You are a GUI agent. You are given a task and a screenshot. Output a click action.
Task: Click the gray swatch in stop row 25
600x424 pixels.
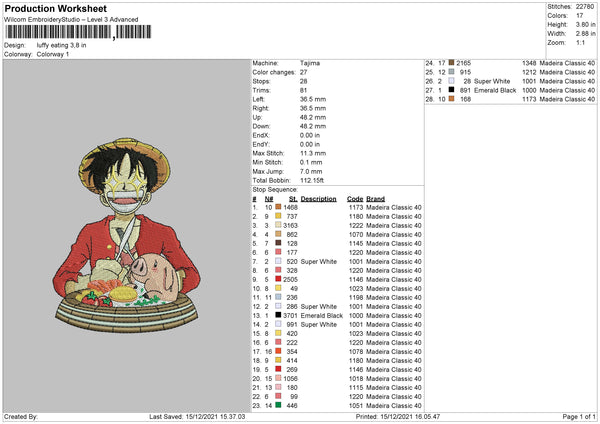pyautogui.click(x=452, y=72)
